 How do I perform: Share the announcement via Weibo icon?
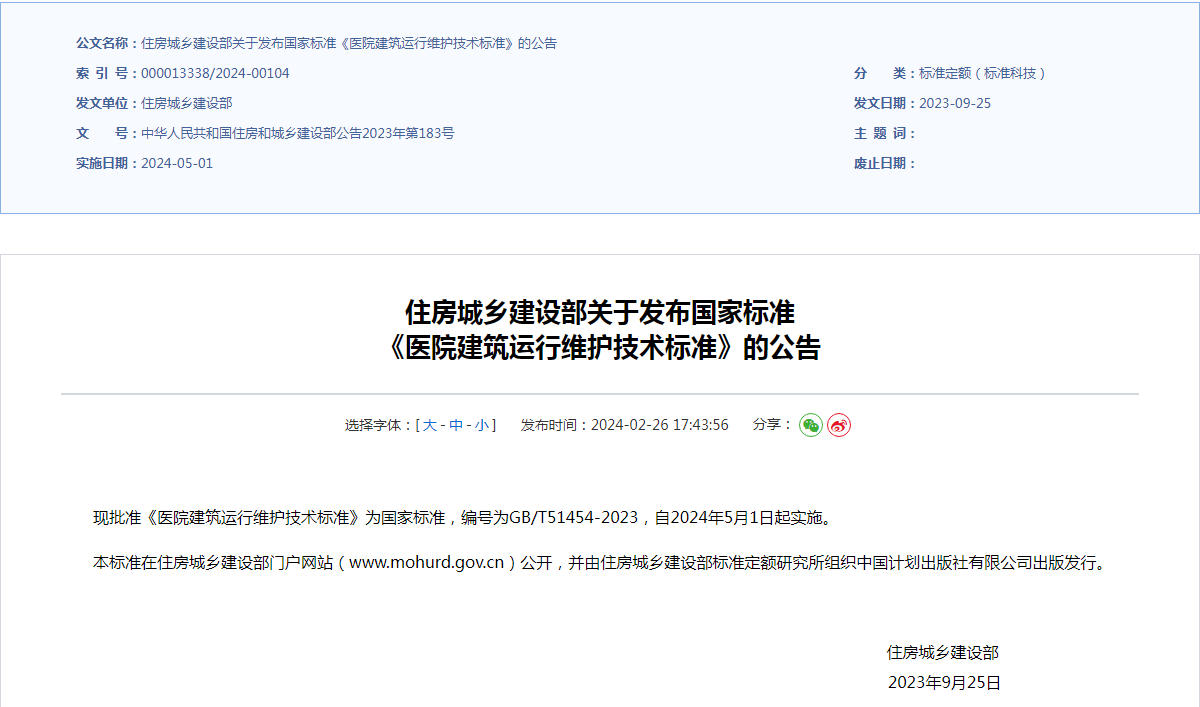pyautogui.click(x=839, y=425)
